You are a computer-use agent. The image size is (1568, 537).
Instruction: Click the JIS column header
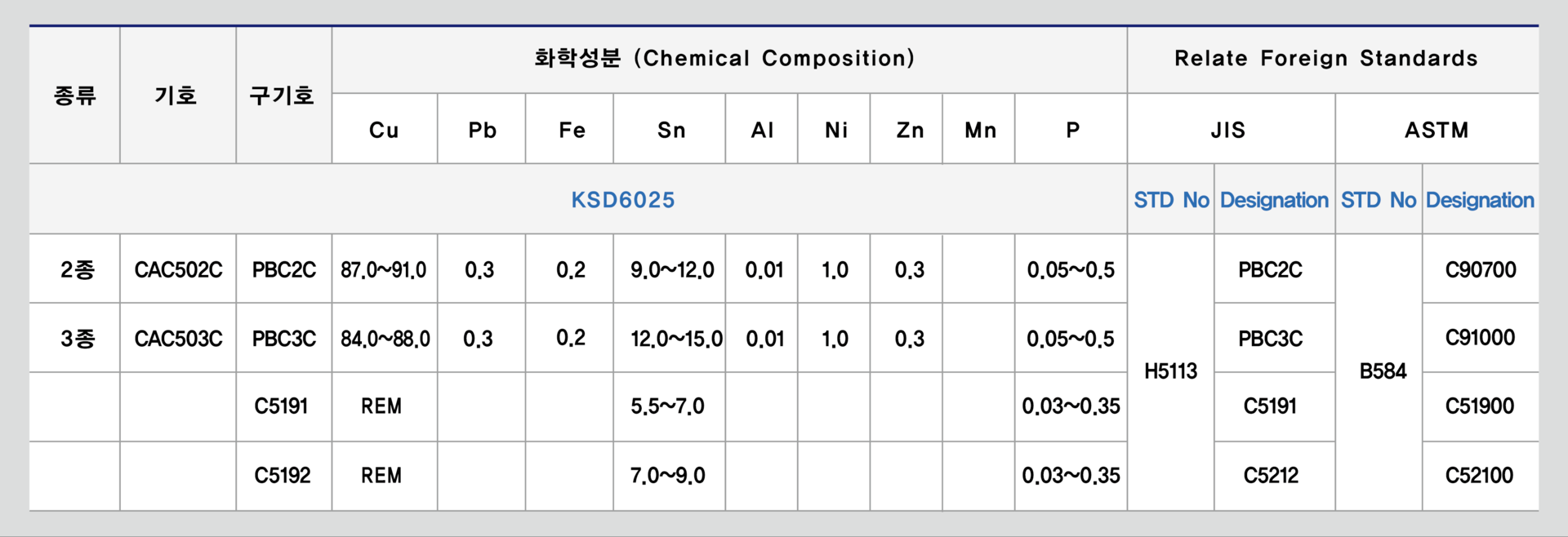[x=1228, y=130]
